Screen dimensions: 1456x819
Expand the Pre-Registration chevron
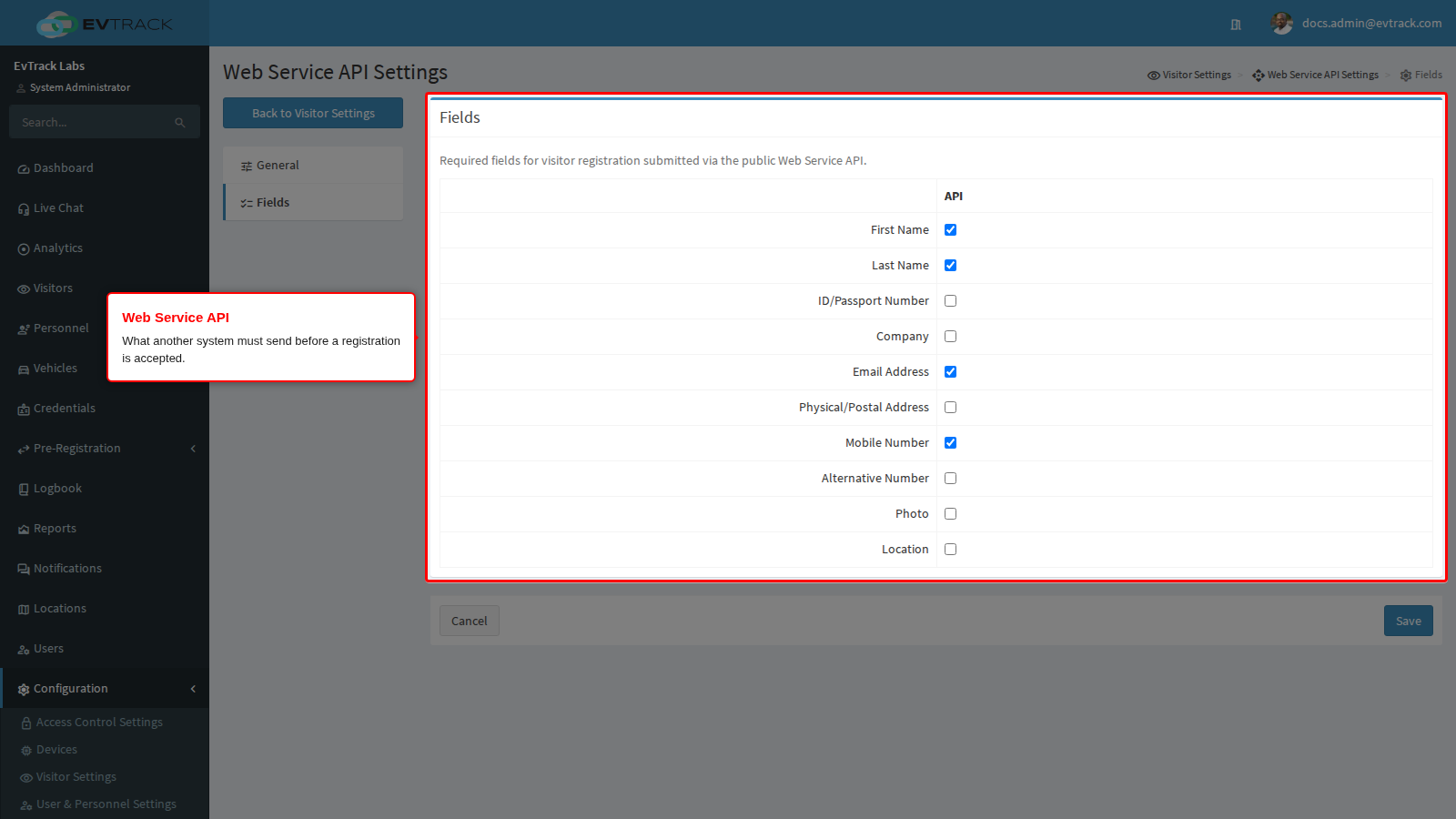click(x=193, y=449)
